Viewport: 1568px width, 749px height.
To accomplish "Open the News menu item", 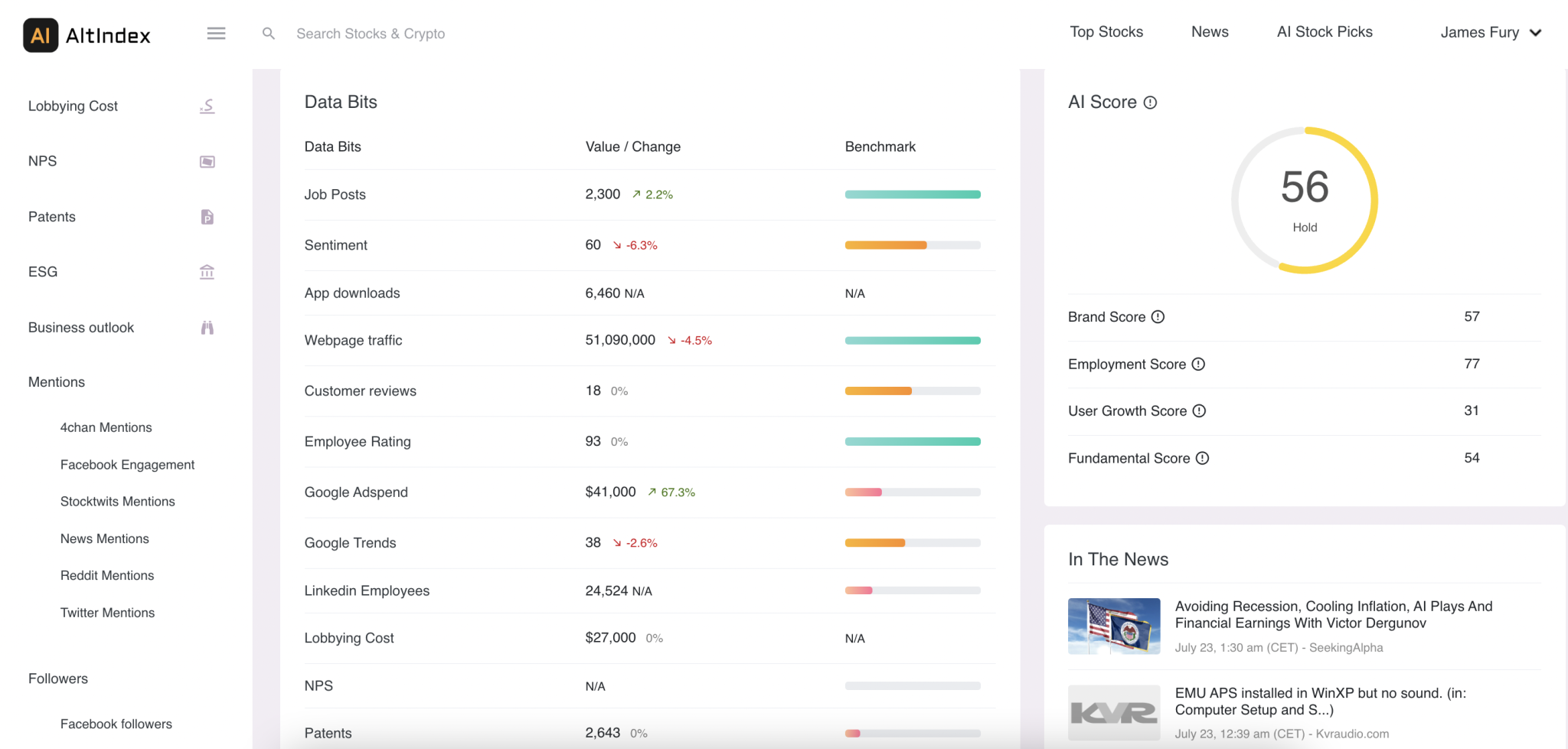I will [x=1209, y=31].
